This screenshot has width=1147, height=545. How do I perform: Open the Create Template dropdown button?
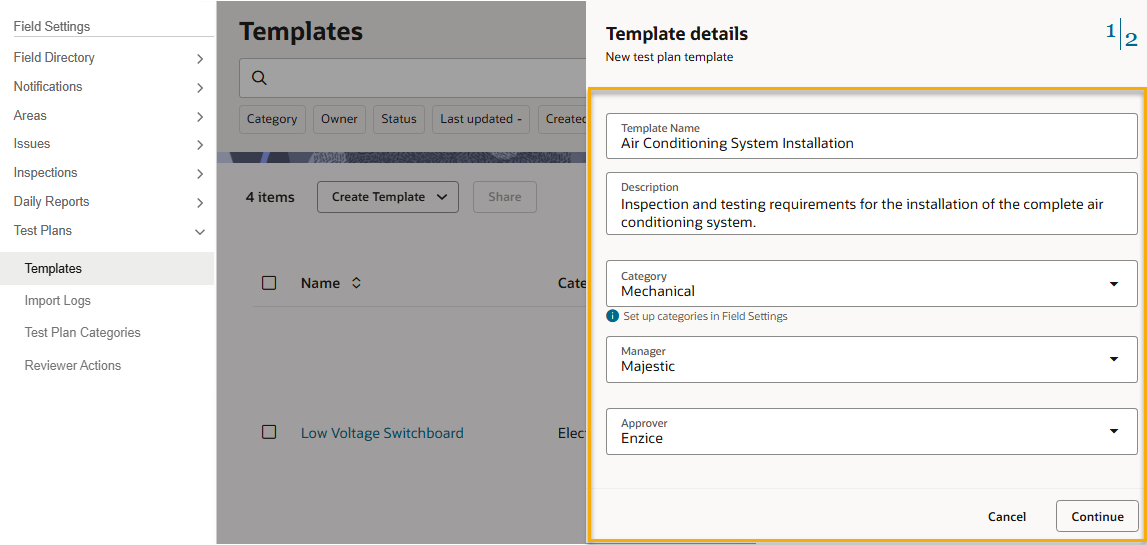(387, 197)
